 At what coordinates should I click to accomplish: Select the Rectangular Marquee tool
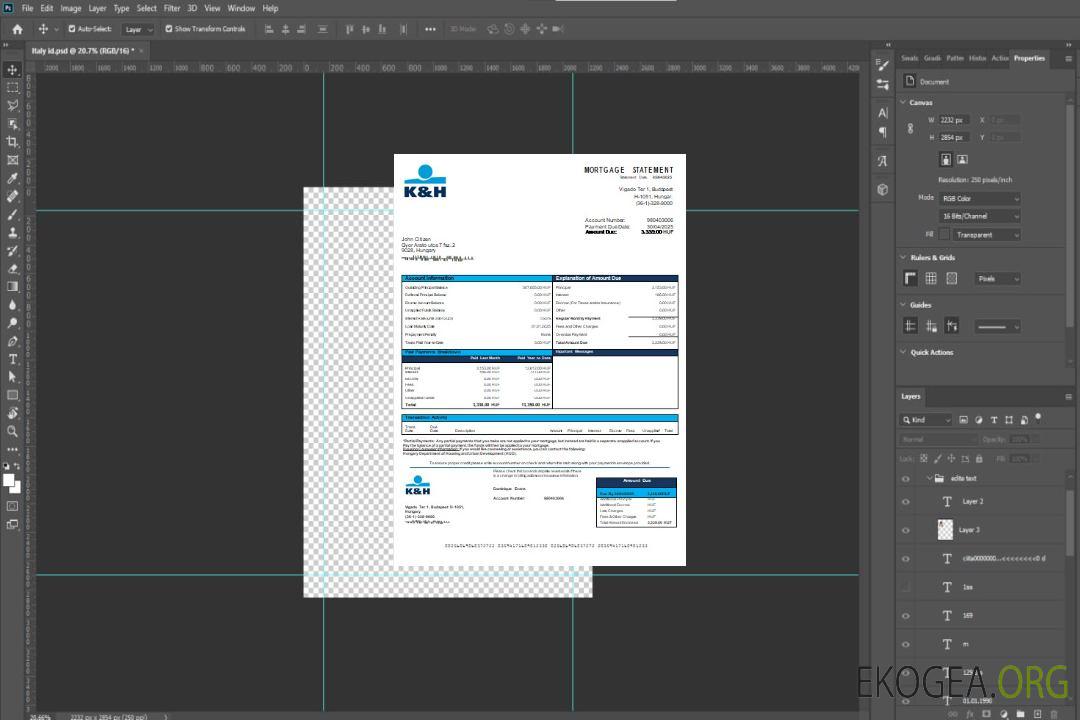pyautogui.click(x=12, y=88)
